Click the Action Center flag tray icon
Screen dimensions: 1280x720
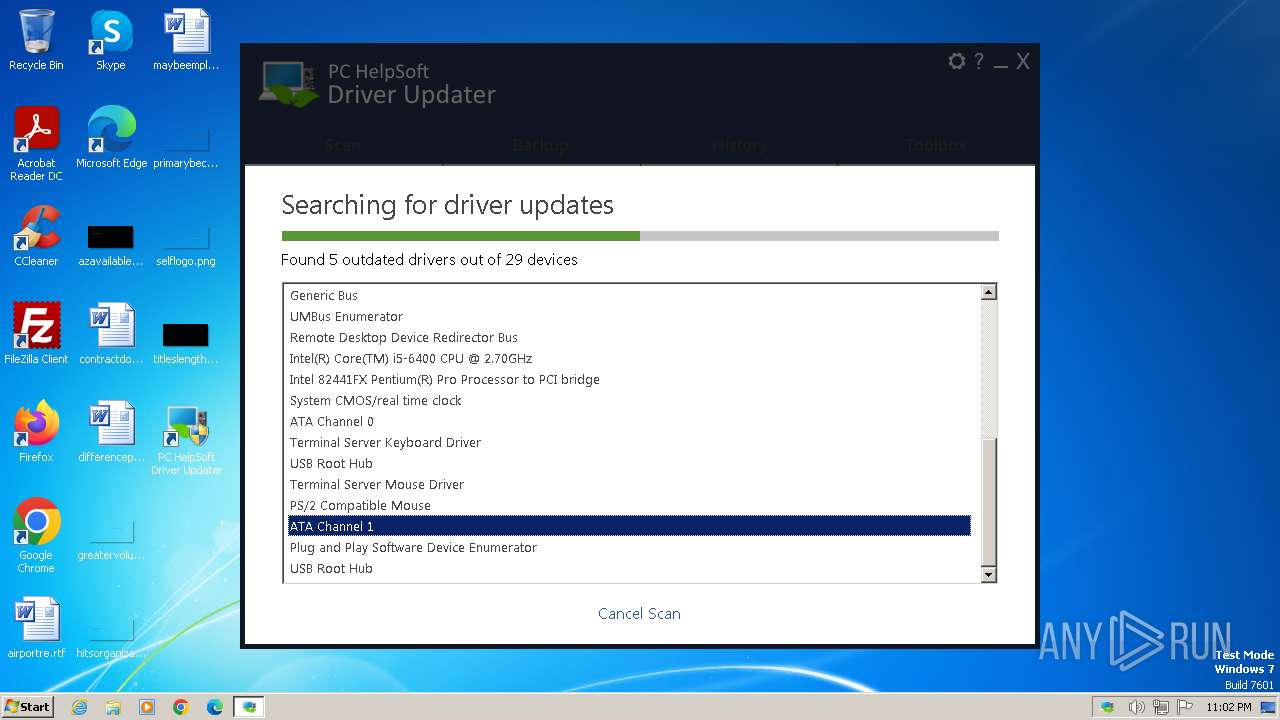[1185, 707]
